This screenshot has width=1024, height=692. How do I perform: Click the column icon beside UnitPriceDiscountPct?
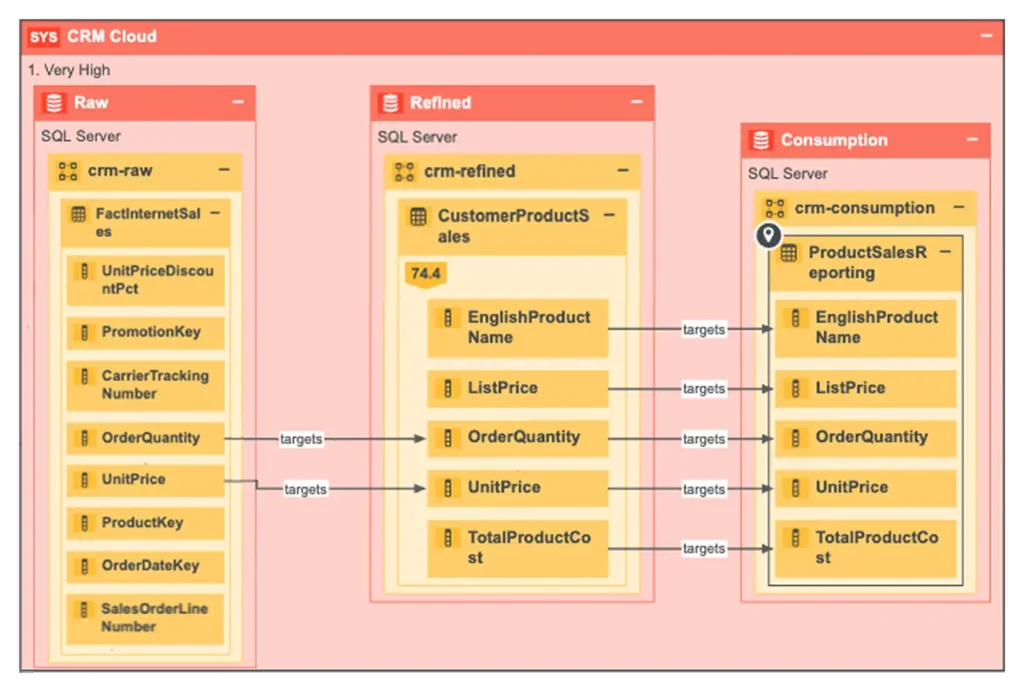[x=84, y=270]
